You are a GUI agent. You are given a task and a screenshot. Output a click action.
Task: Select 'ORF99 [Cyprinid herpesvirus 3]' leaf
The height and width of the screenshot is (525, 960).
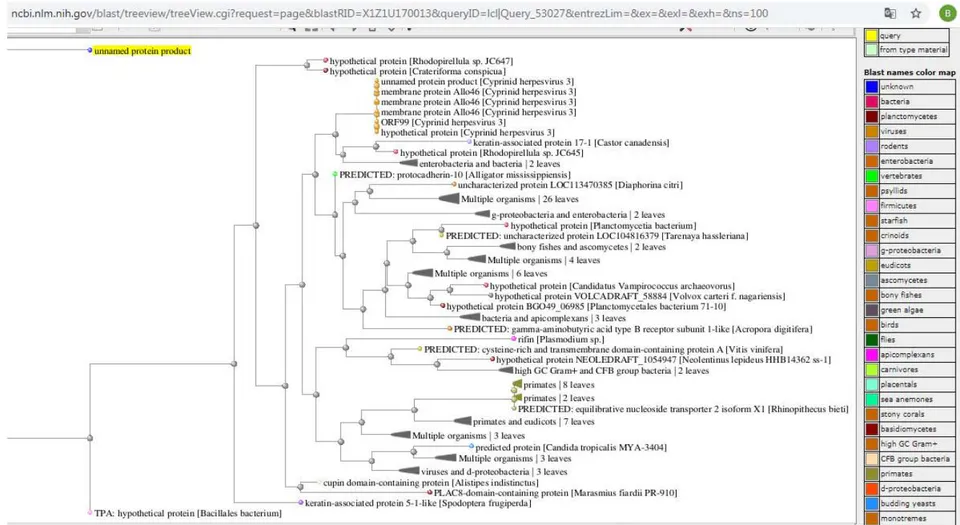443,122
